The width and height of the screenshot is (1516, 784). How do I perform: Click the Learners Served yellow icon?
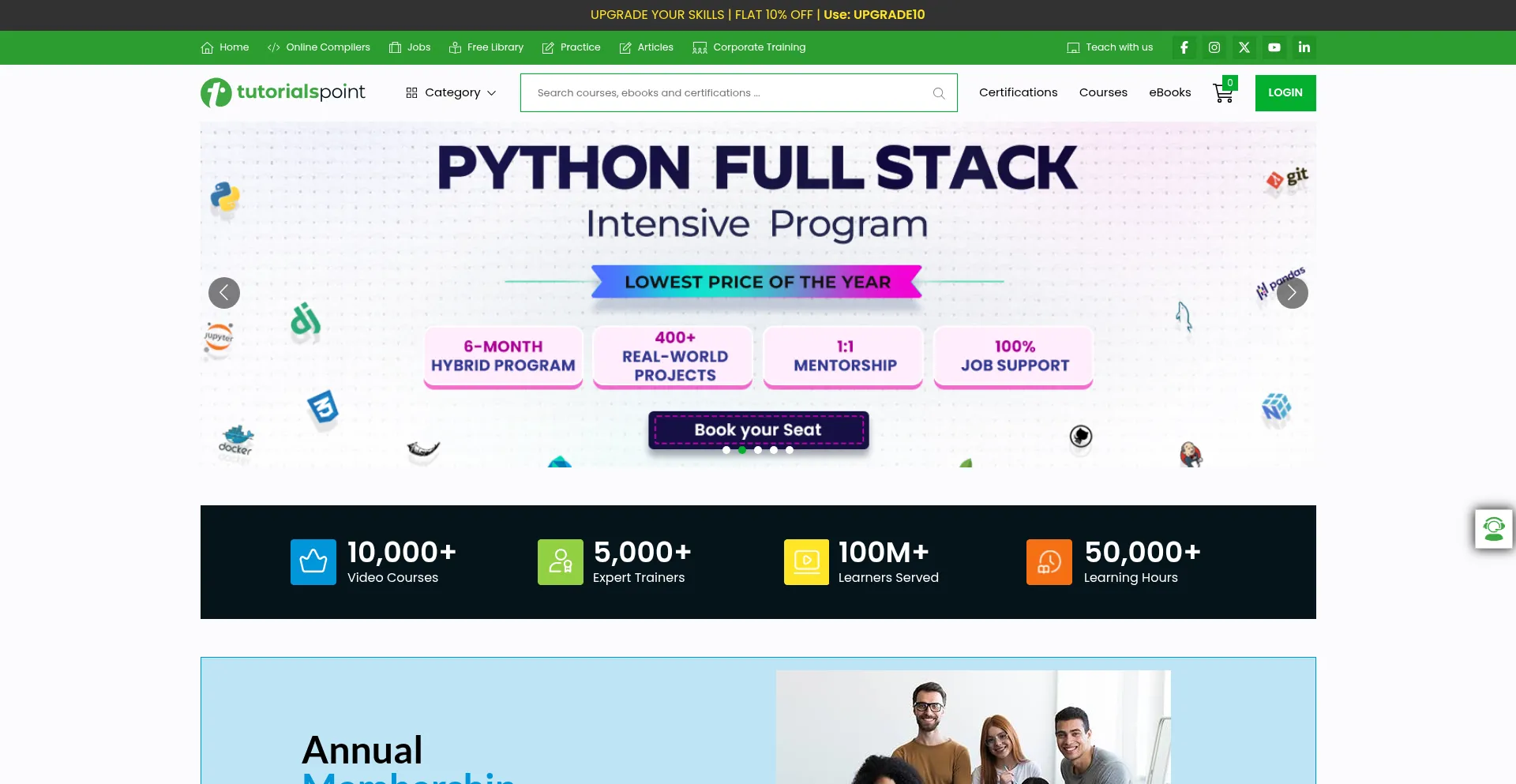tap(806, 562)
